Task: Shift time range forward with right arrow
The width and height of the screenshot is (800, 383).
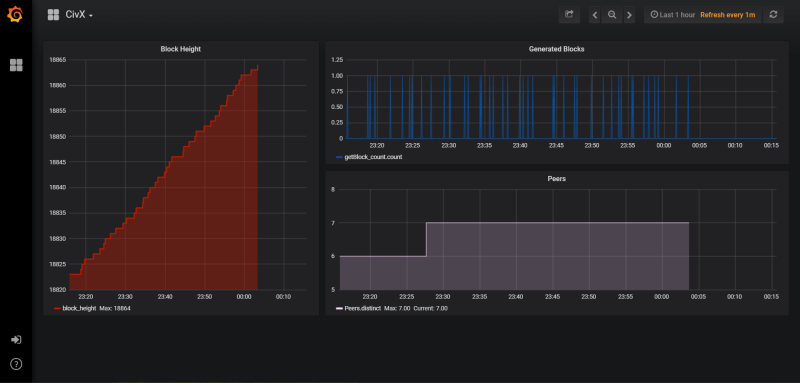Action: [629, 15]
